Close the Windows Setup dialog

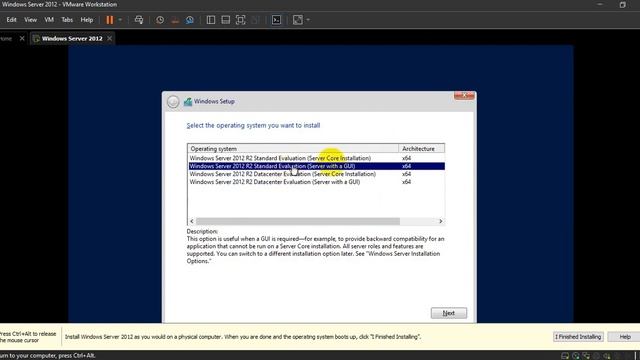(464, 96)
